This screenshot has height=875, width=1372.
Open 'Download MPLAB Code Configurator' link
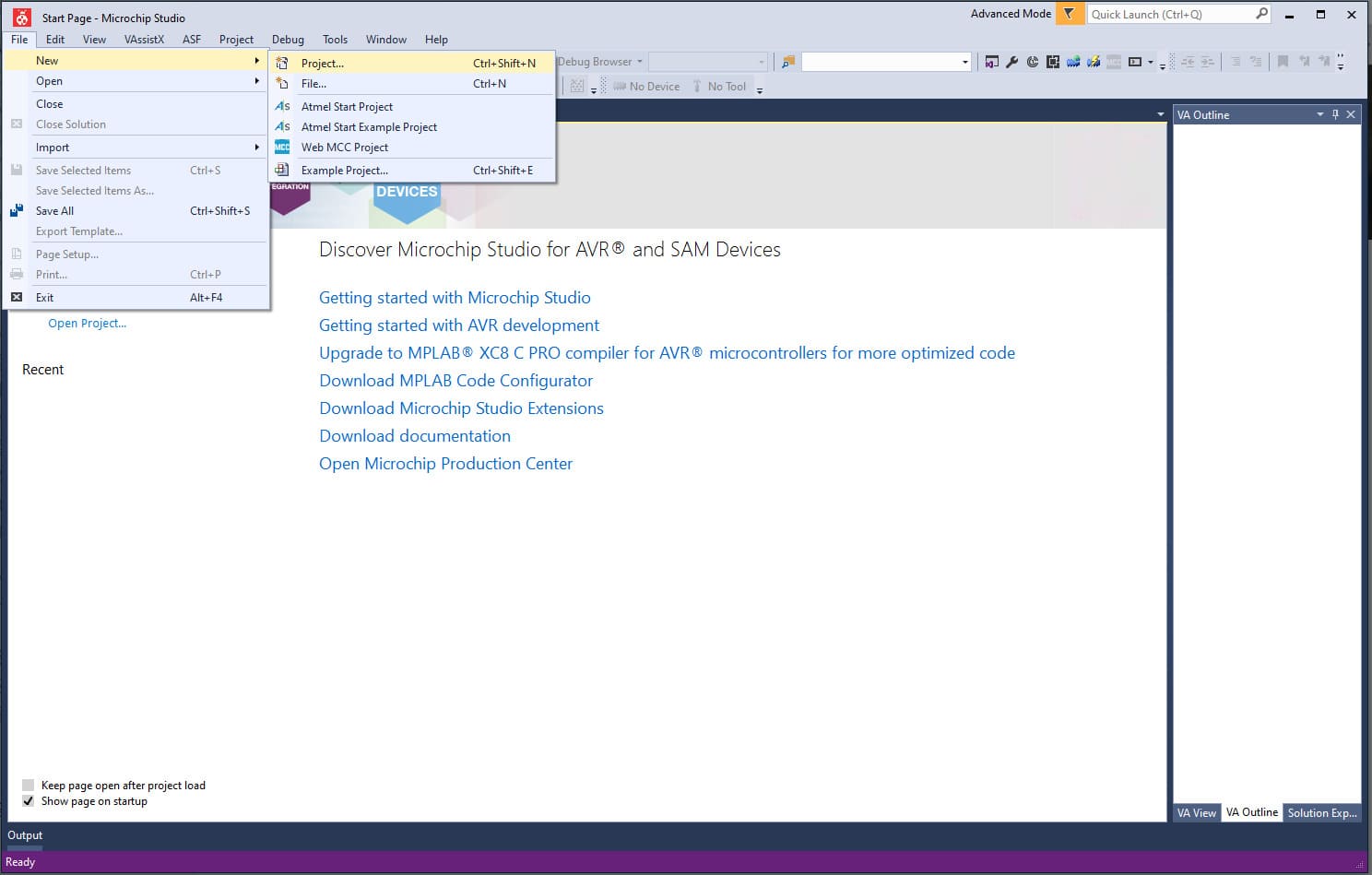(x=455, y=381)
